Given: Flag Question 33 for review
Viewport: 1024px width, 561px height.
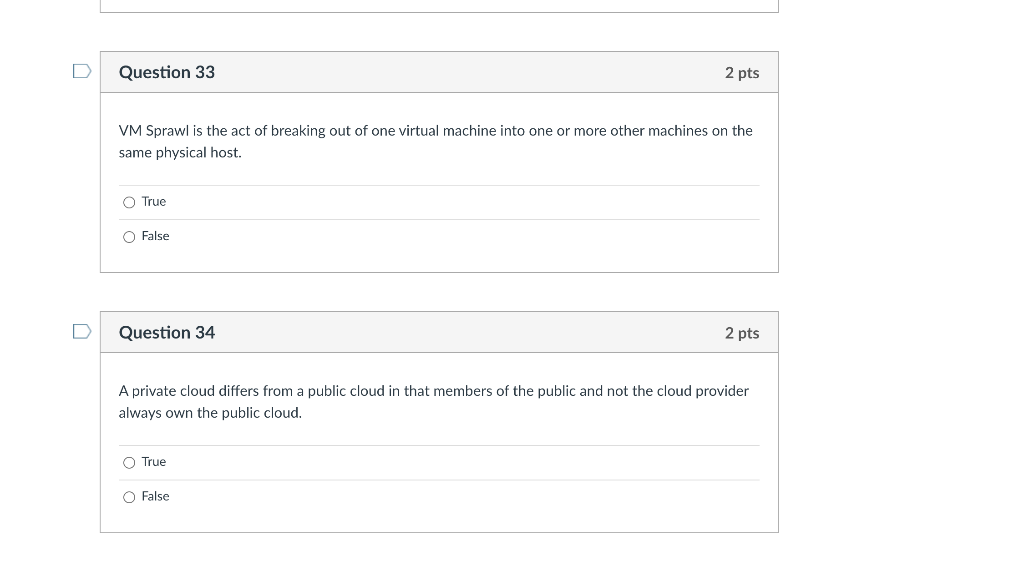Looking at the screenshot, I should 82,71.
